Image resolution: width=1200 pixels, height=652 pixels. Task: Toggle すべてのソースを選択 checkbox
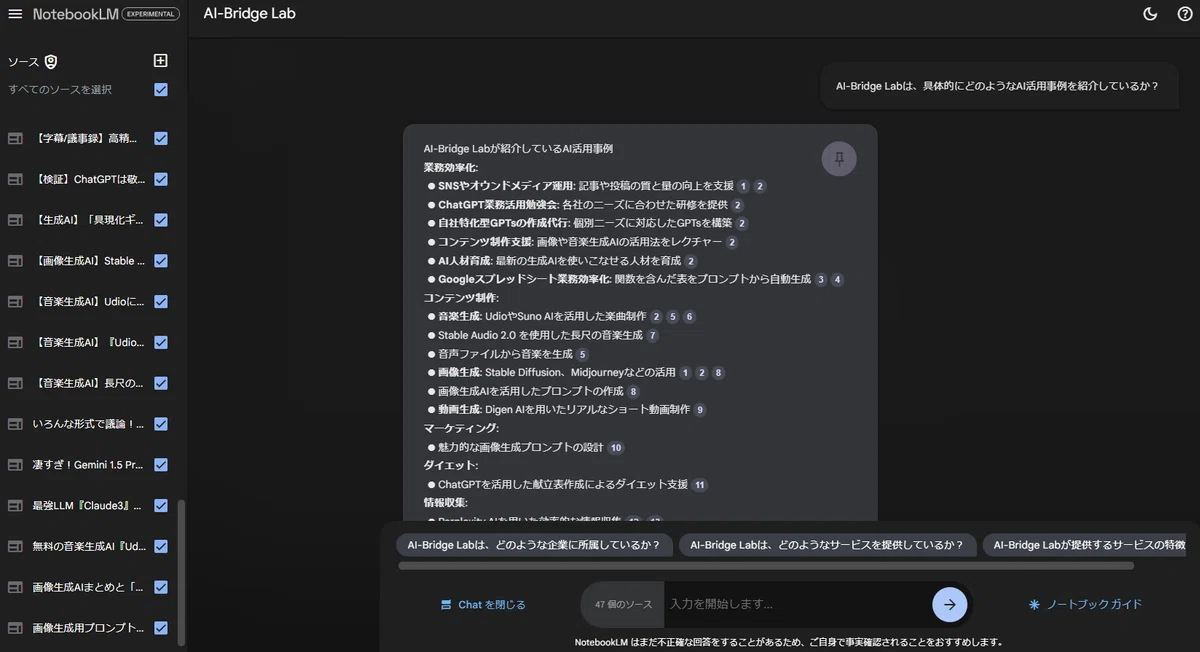click(x=161, y=90)
